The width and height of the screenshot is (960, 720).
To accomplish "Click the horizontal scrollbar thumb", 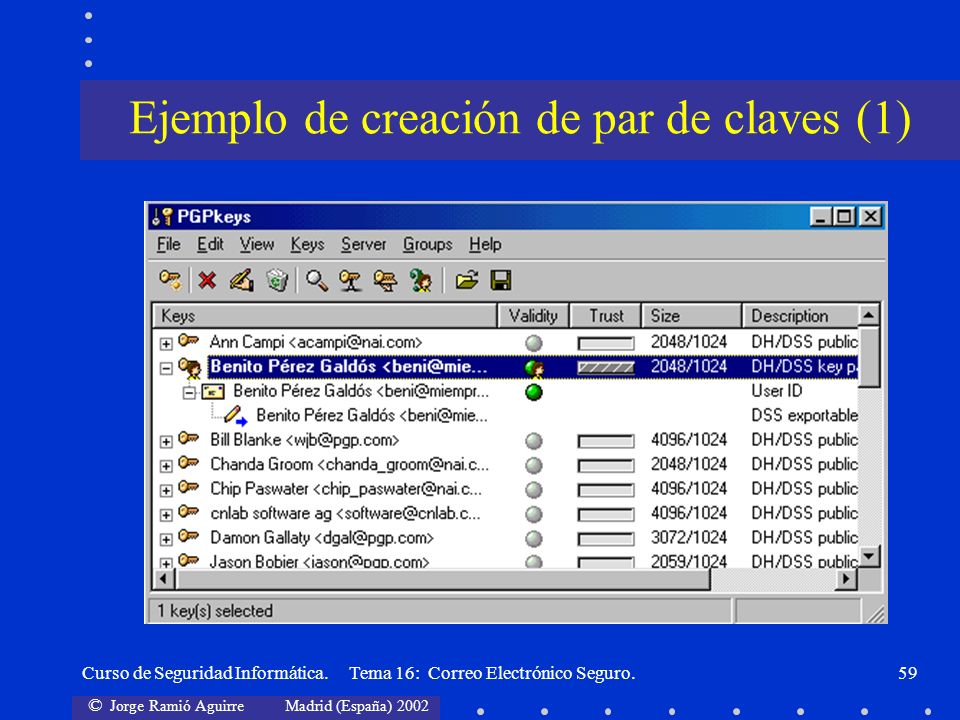I will pyautogui.click(x=443, y=579).
